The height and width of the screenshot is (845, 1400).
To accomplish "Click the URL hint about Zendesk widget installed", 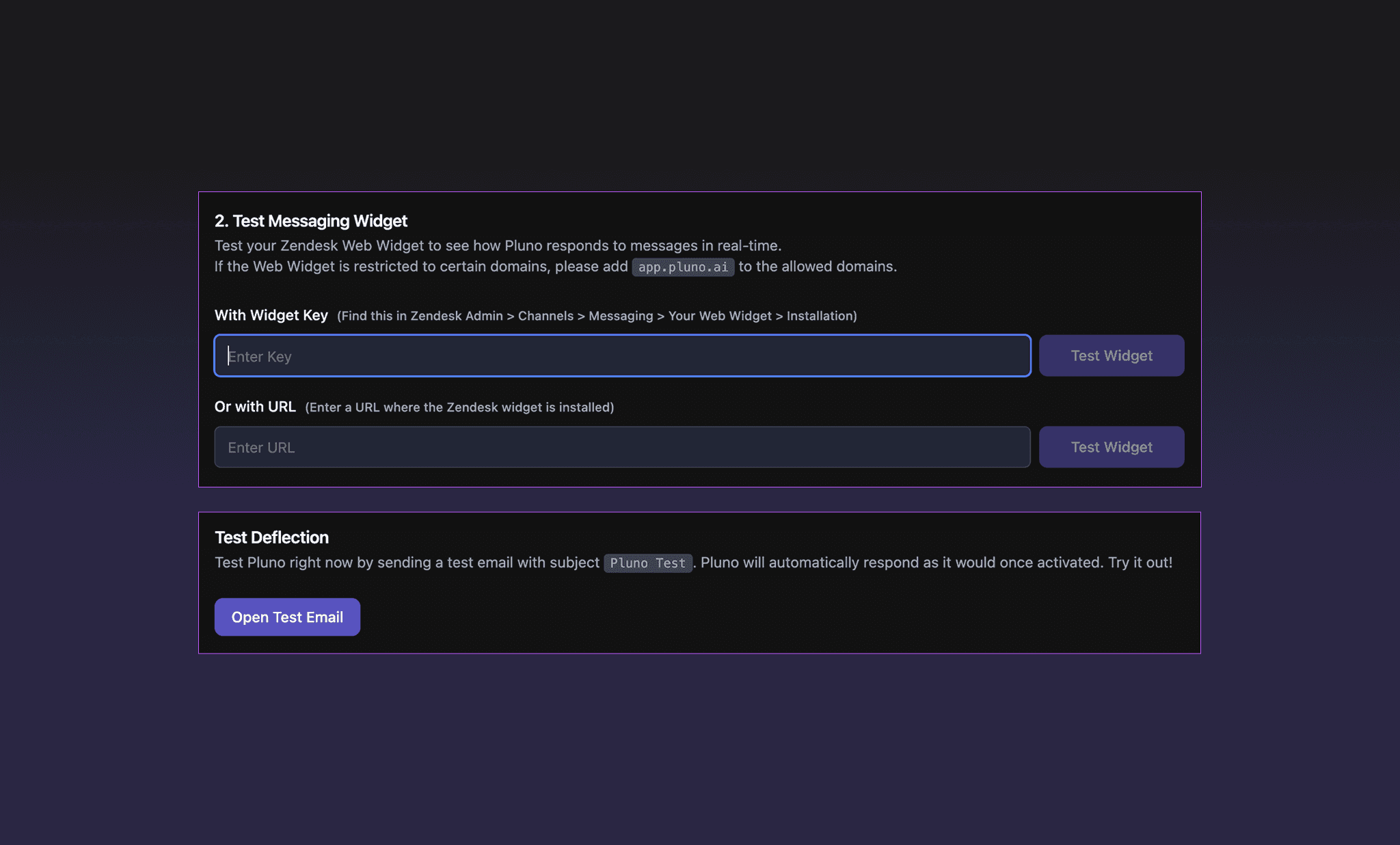I will pos(459,407).
